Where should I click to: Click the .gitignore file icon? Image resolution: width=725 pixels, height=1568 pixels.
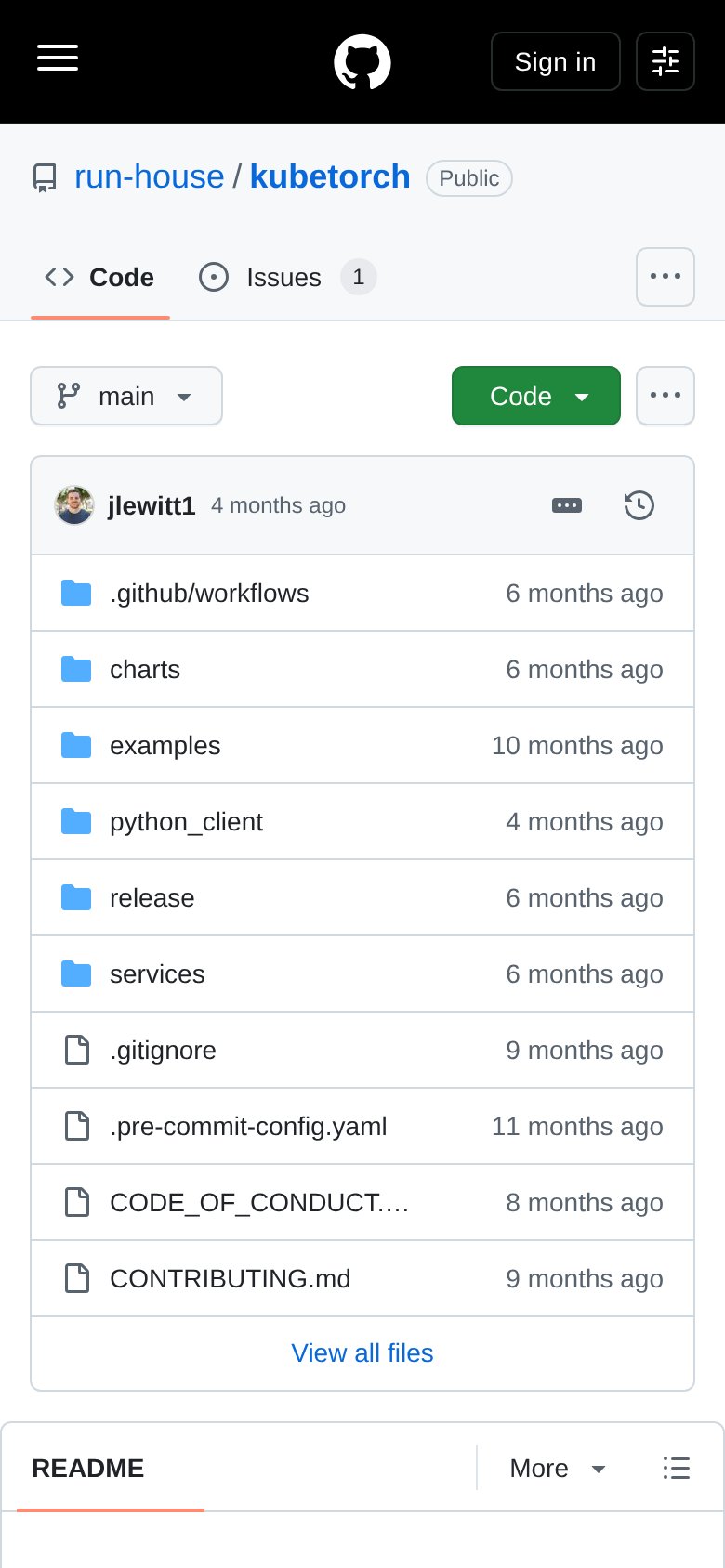(x=77, y=1050)
